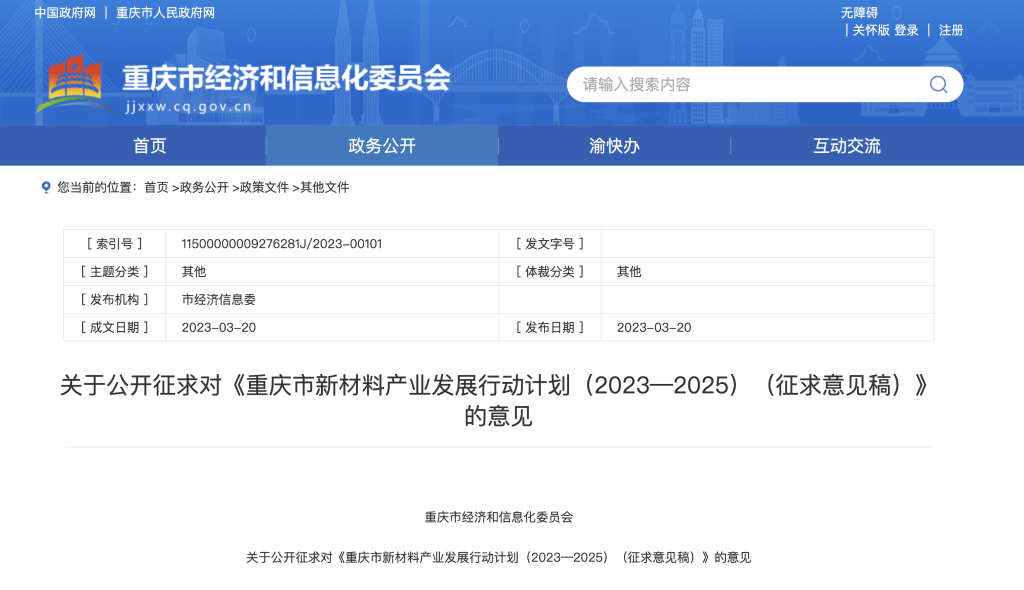Open the 互动交流 navigation tab
This screenshot has height=590, width=1024.
pyautogui.click(x=845, y=146)
